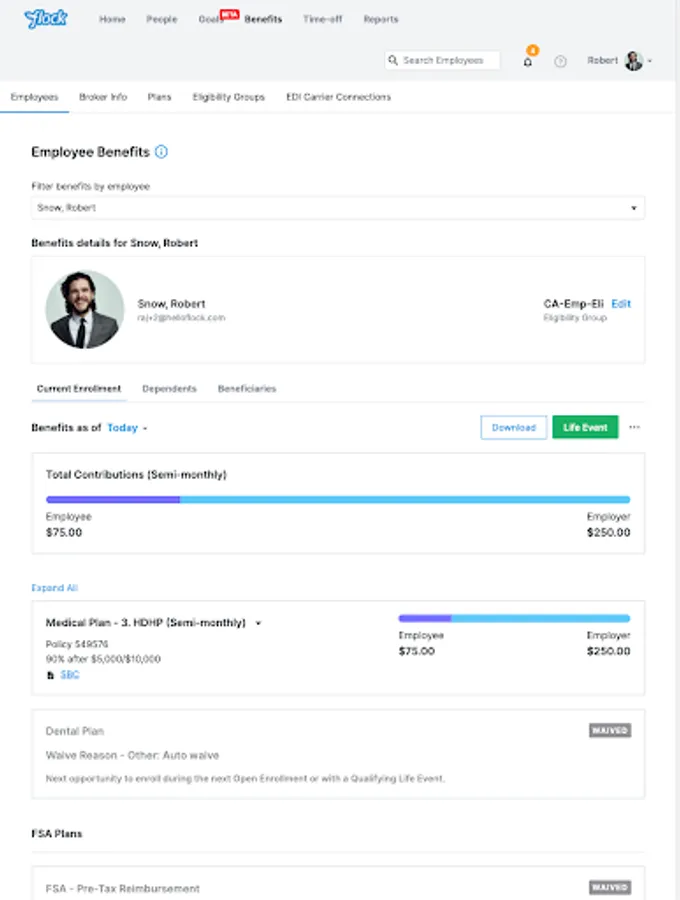Go to the Eligibility Groups tab

click(229, 97)
